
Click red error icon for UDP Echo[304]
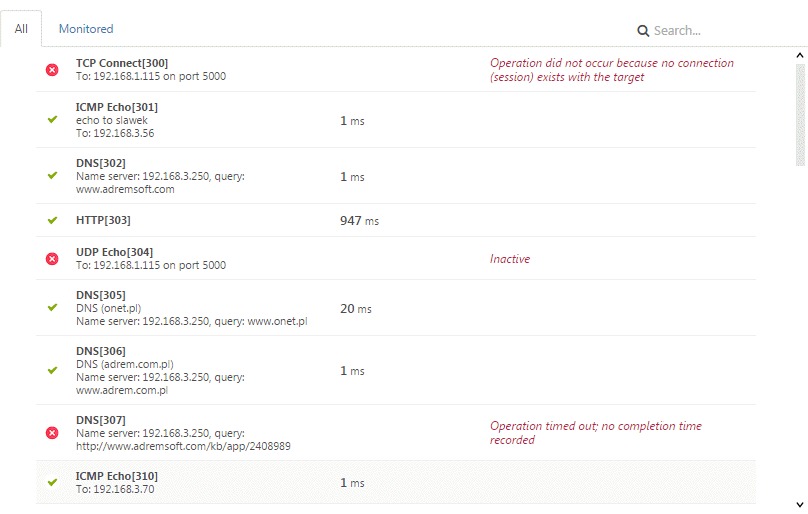click(52, 259)
